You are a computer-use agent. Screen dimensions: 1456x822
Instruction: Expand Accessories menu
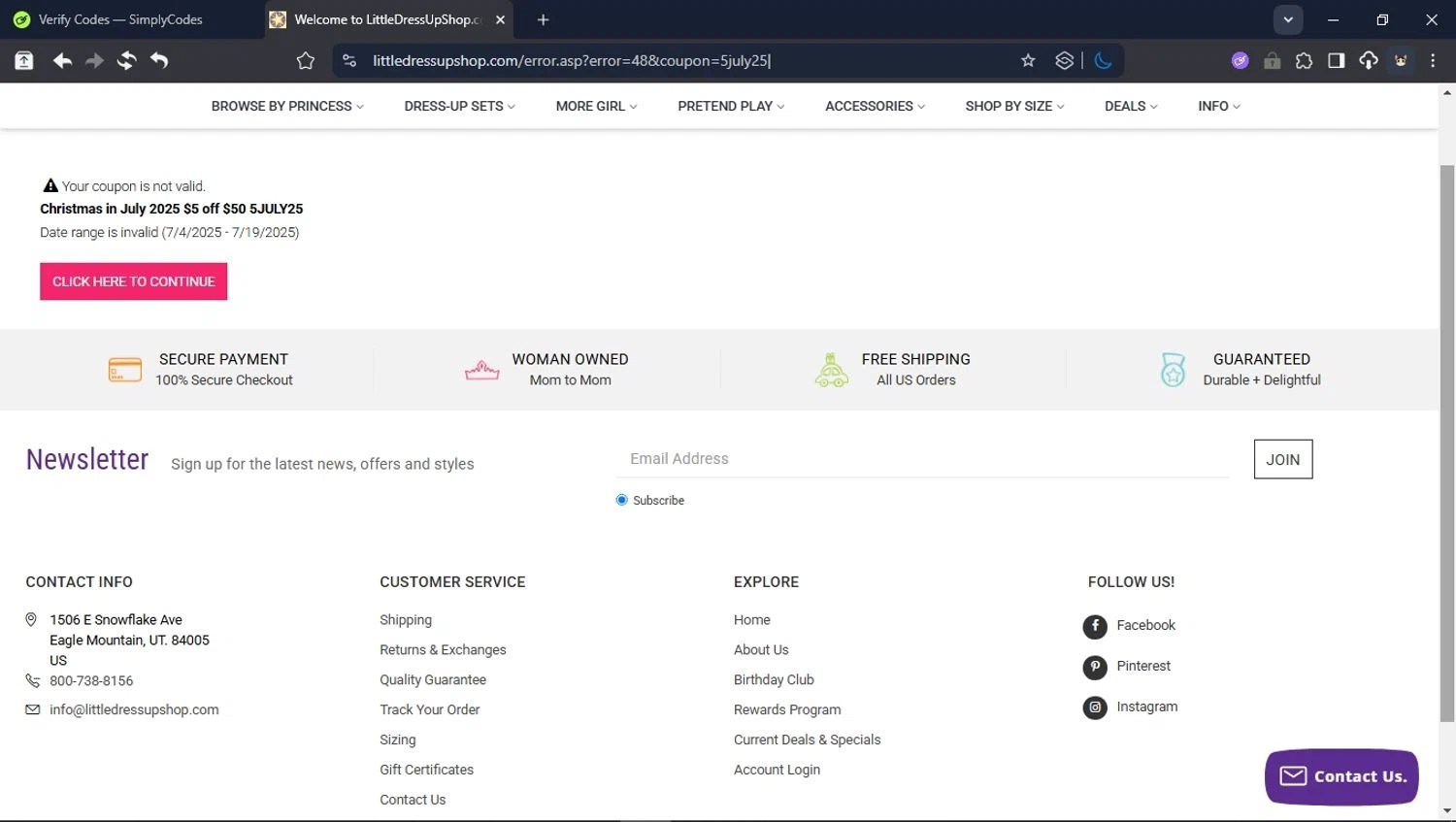pos(875,106)
